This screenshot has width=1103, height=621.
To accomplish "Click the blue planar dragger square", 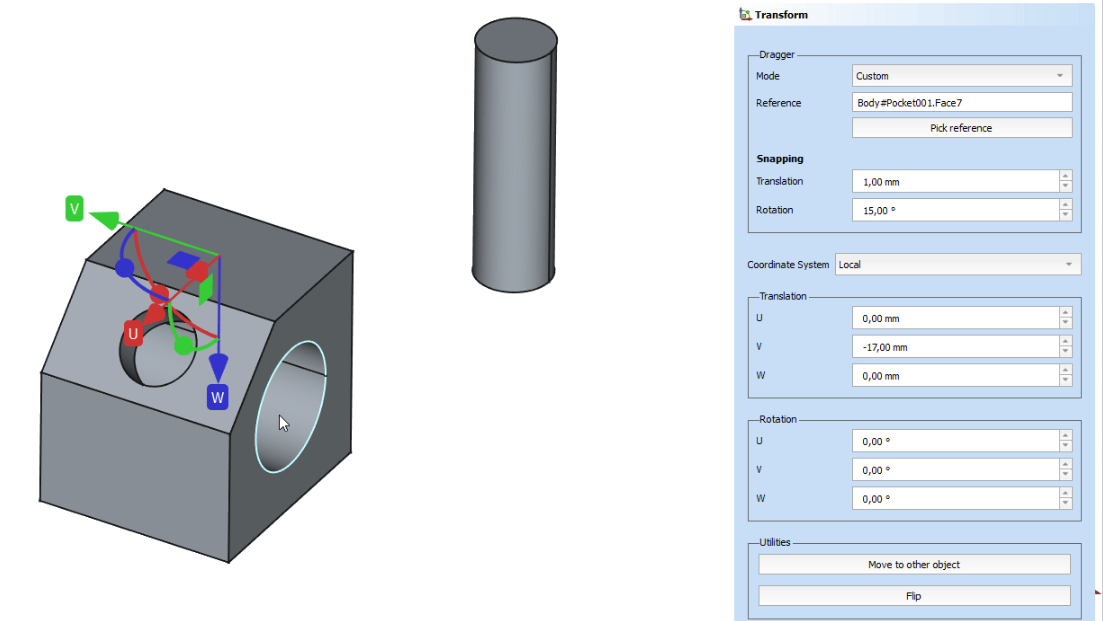I will (184, 260).
